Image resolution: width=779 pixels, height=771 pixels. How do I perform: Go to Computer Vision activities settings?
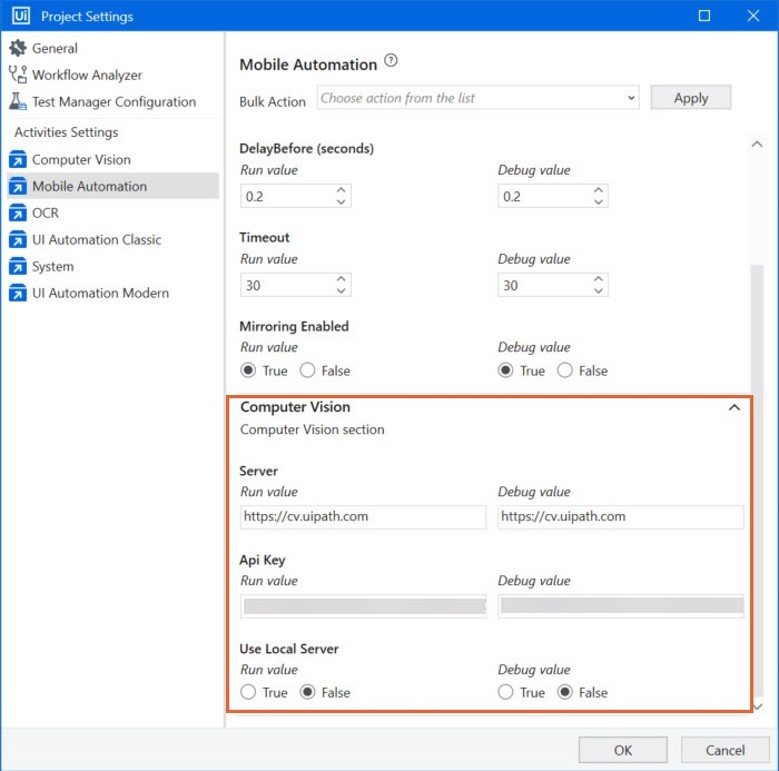pyautogui.click(x=81, y=159)
